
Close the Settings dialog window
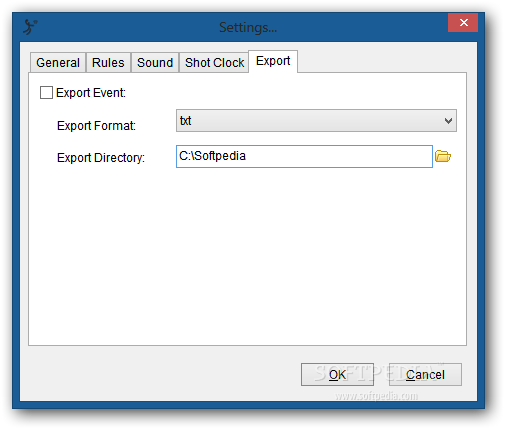pos(463,22)
